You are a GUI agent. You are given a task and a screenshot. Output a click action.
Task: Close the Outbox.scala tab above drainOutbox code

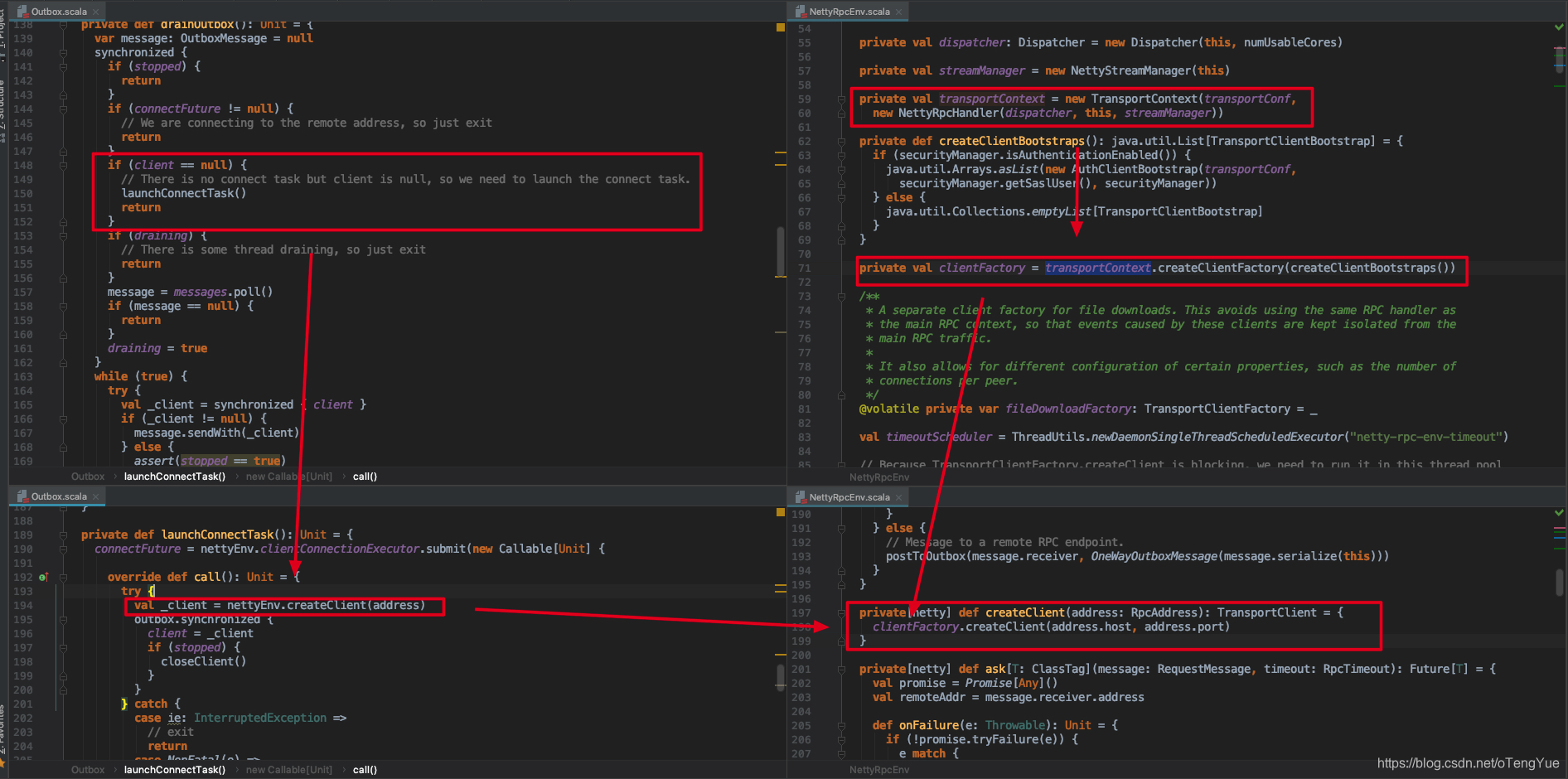[95, 12]
